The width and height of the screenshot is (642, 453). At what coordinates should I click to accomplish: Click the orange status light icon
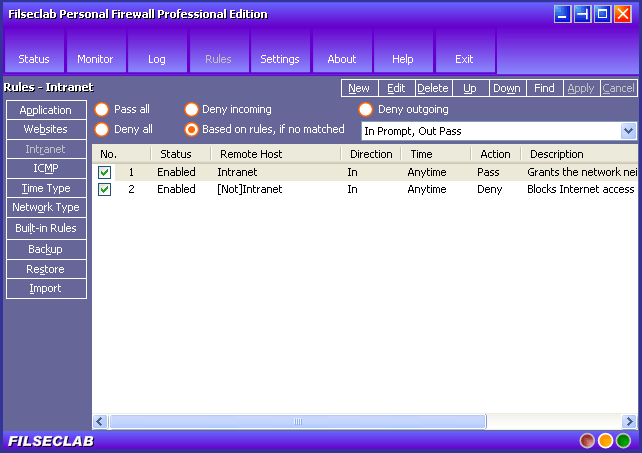(605, 441)
